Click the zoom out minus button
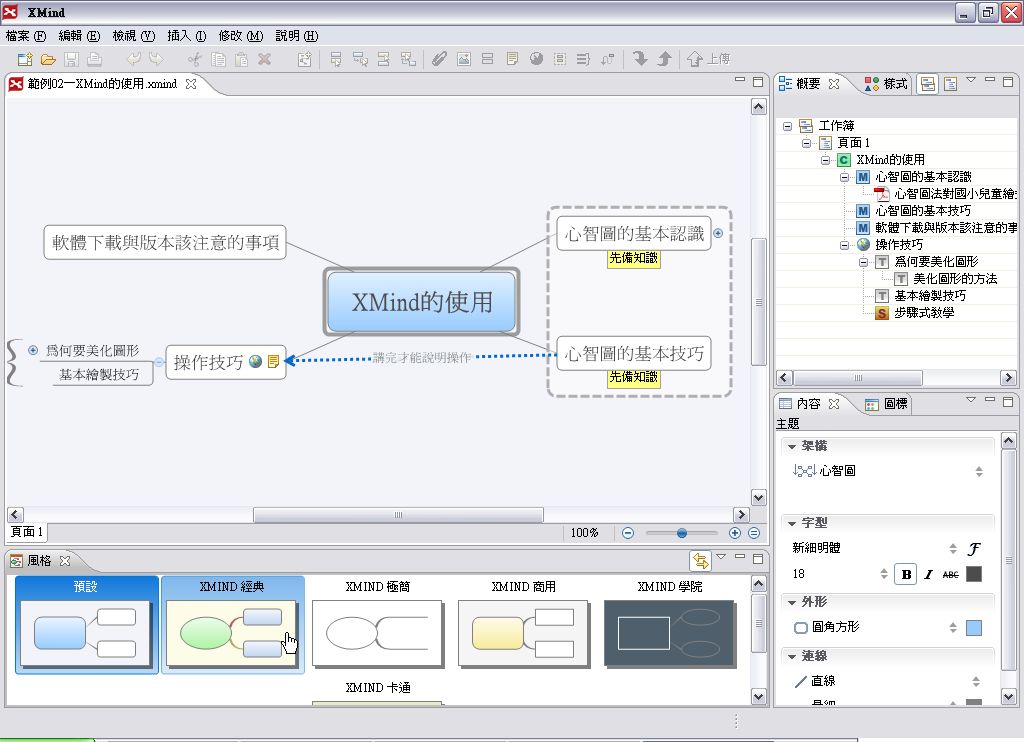Screen dimensions: 1024x742 click(628, 533)
